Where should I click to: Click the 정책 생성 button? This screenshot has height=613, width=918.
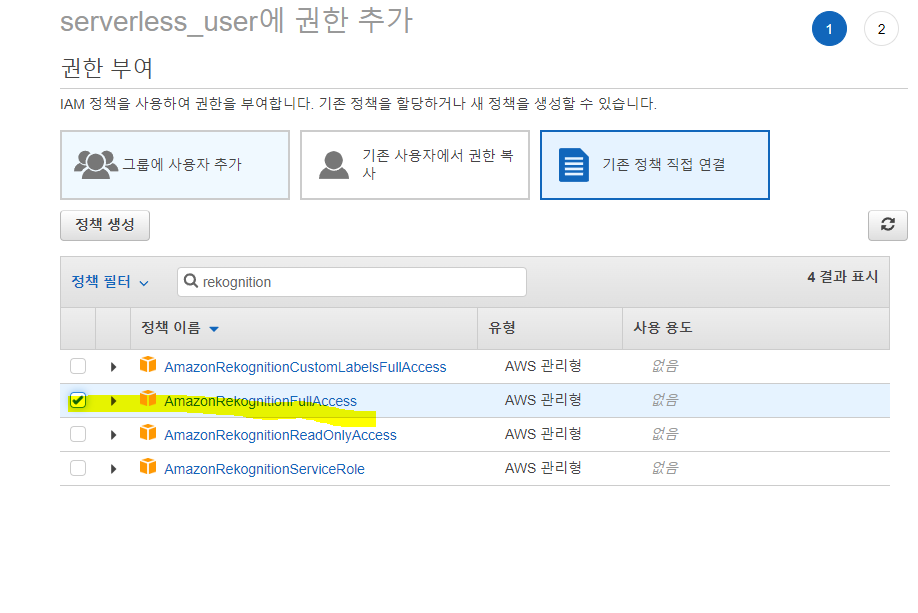[x=105, y=225]
